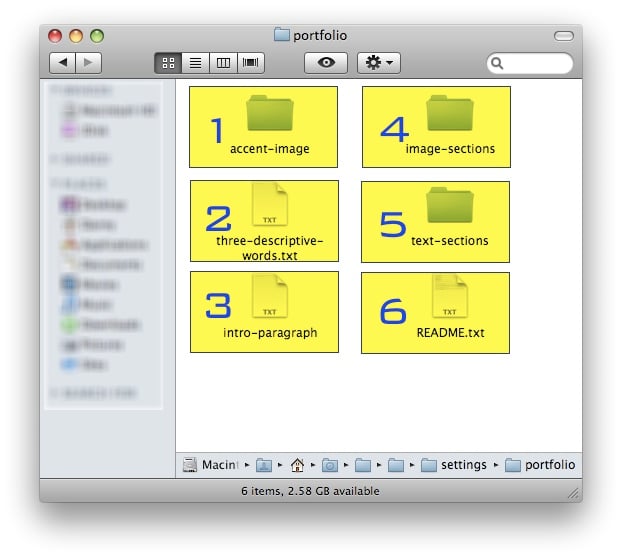Image resolution: width=622 pixels, height=557 pixels.
Task: Click the accent-image file name label
Action: pyautogui.click(x=270, y=149)
